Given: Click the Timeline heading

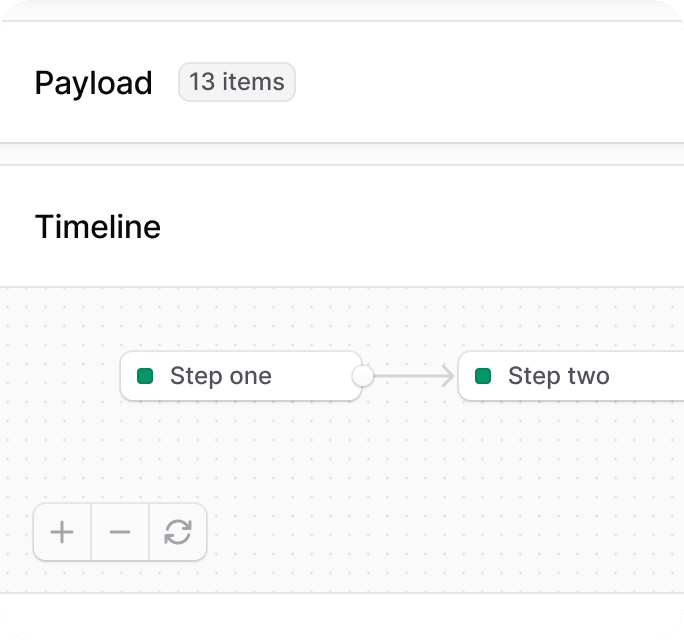Looking at the screenshot, I should [98, 227].
